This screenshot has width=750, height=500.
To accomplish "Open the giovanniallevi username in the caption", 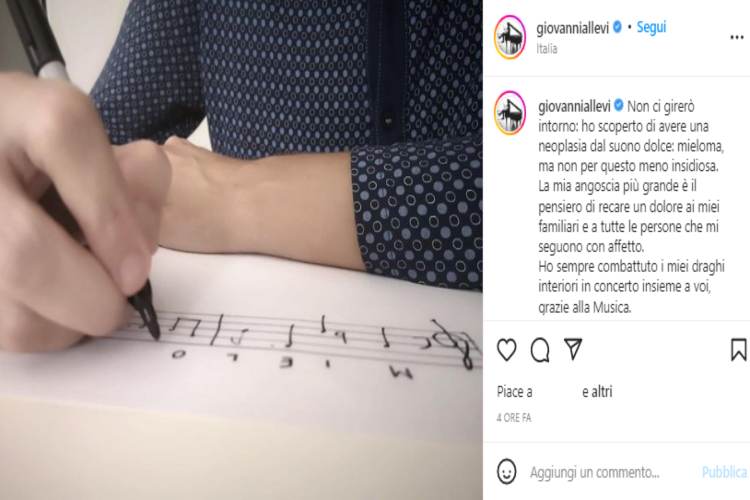I will (574, 106).
